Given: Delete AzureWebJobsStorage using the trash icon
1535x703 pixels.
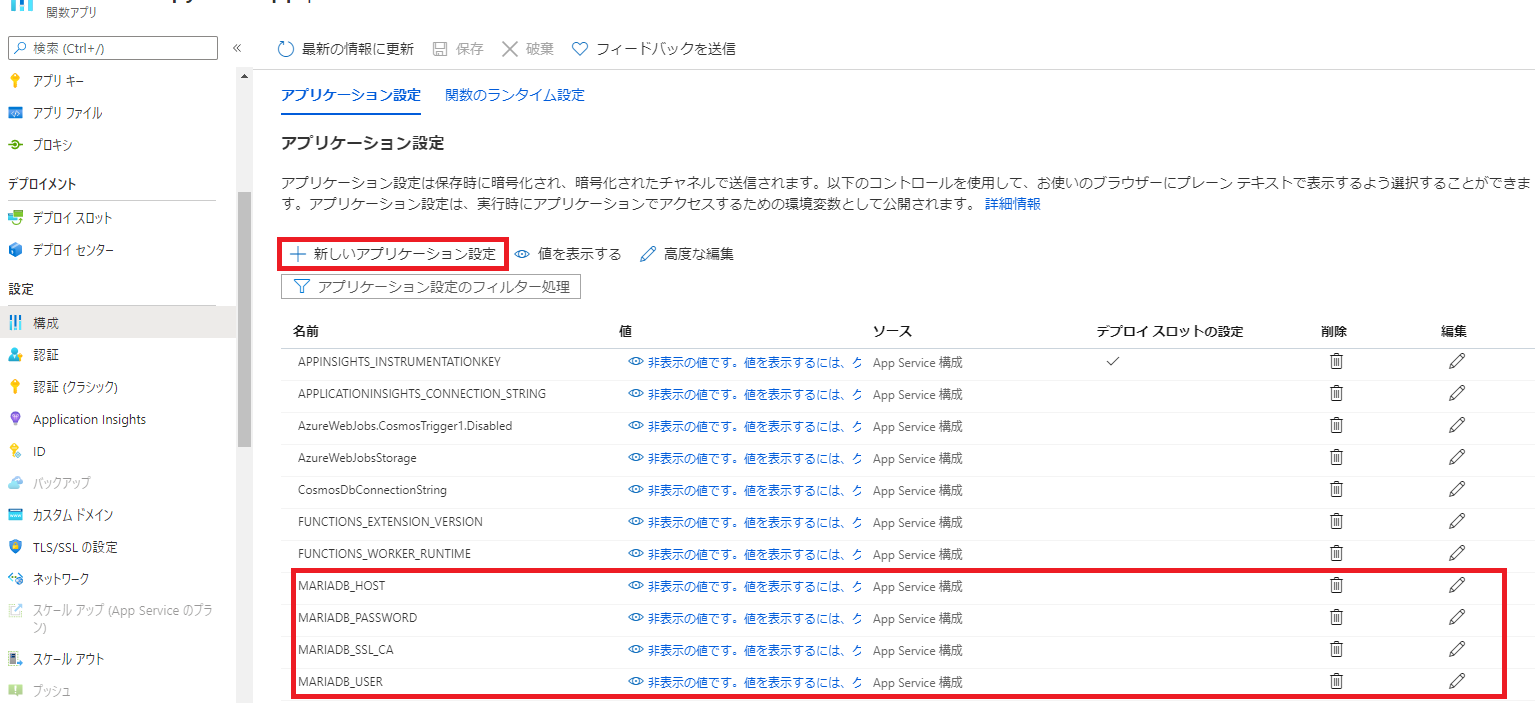Looking at the screenshot, I should coord(1336,457).
